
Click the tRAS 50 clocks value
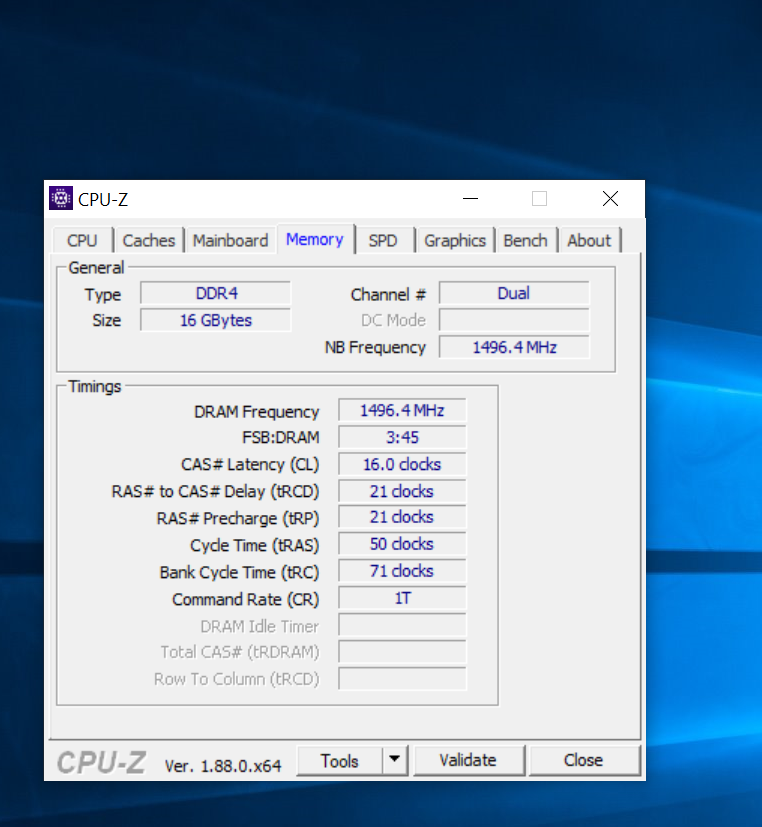click(x=402, y=544)
